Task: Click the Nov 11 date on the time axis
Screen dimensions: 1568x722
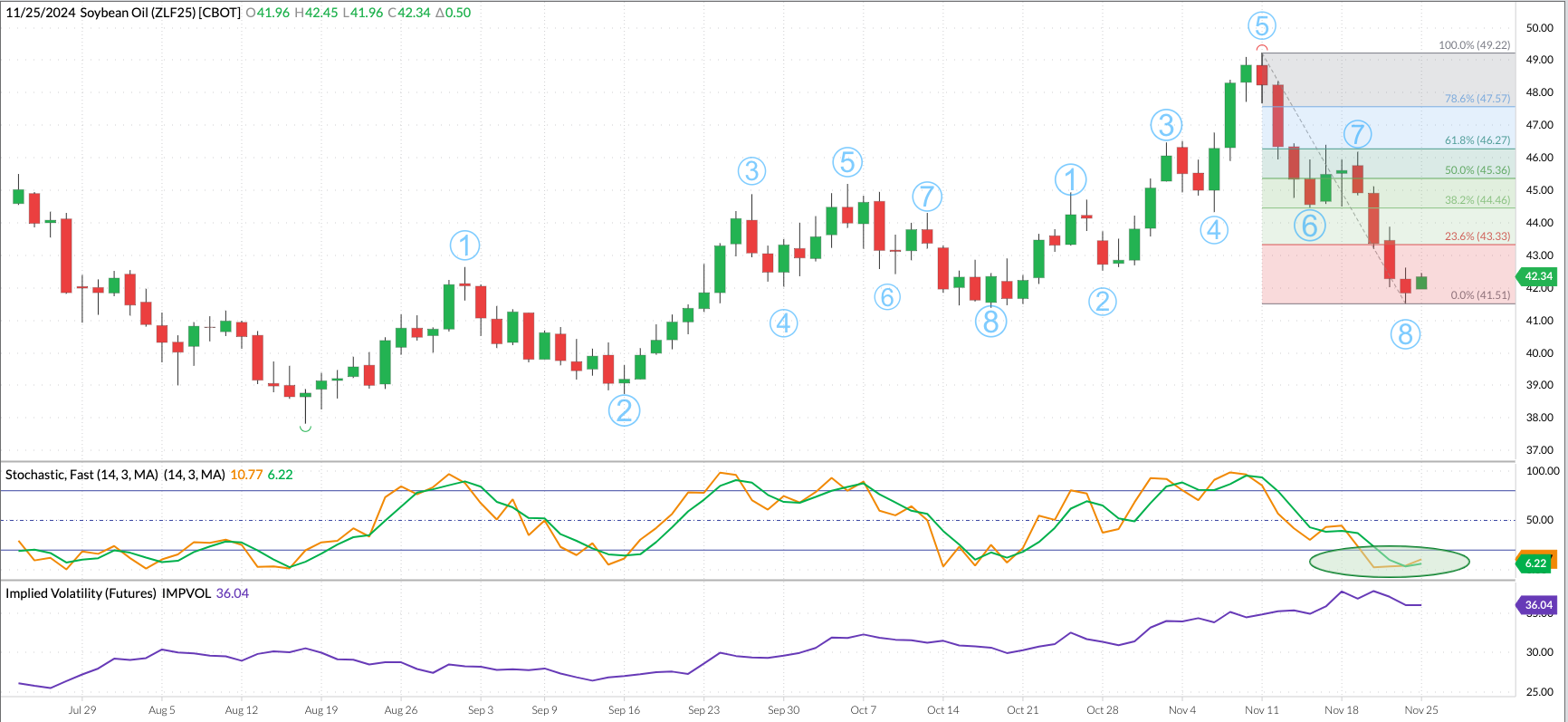Action: pos(1261,710)
